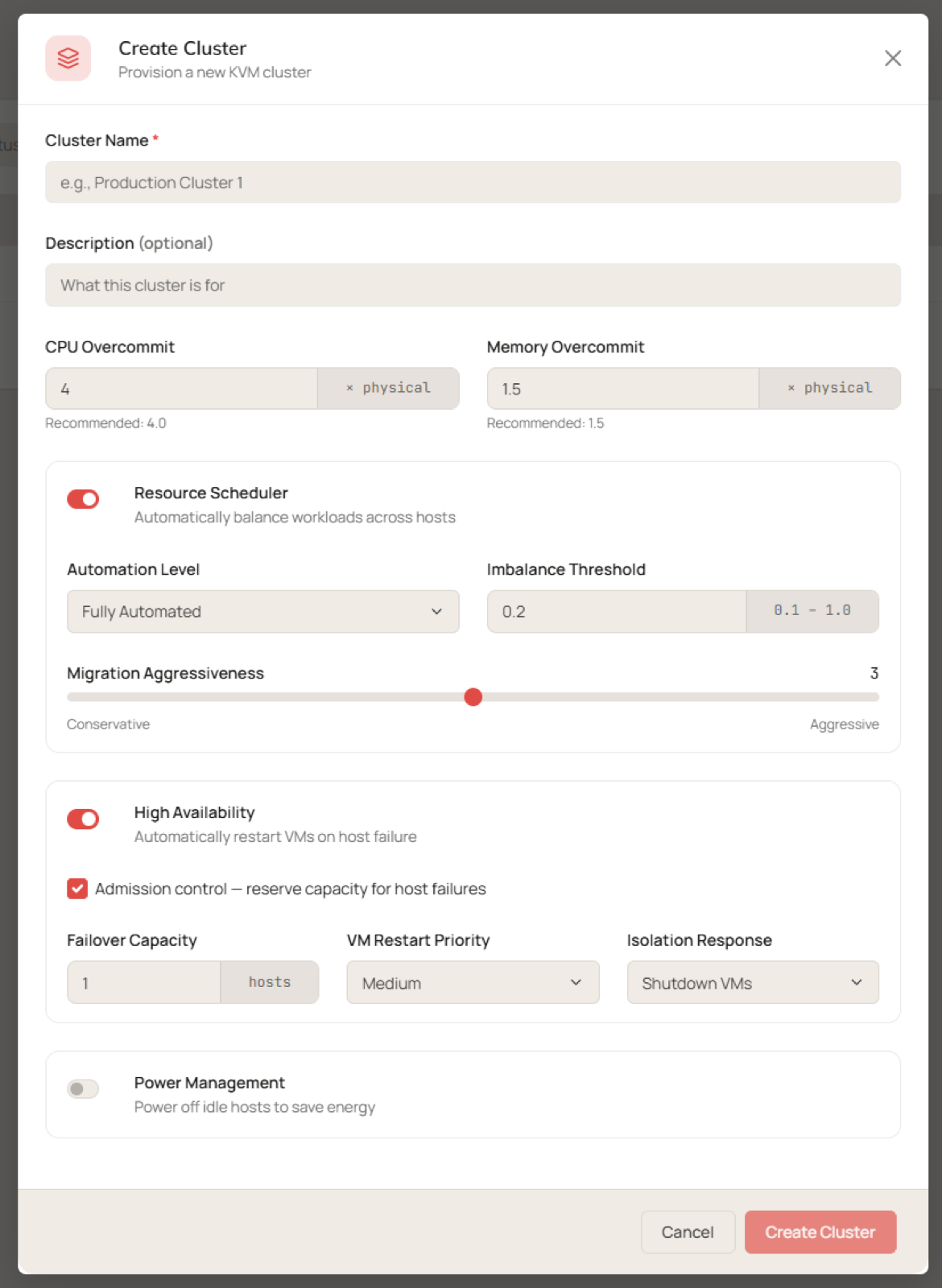Disable the Resource Scheduler toggle
942x1288 pixels.
[83, 499]
